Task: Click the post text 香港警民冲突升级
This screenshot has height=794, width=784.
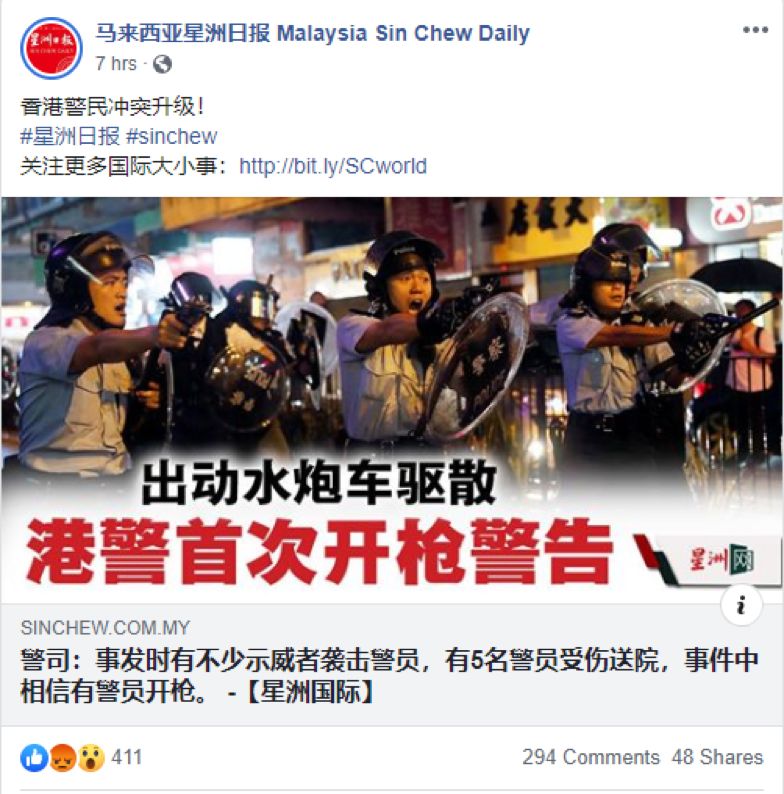Action: [112, 107]
